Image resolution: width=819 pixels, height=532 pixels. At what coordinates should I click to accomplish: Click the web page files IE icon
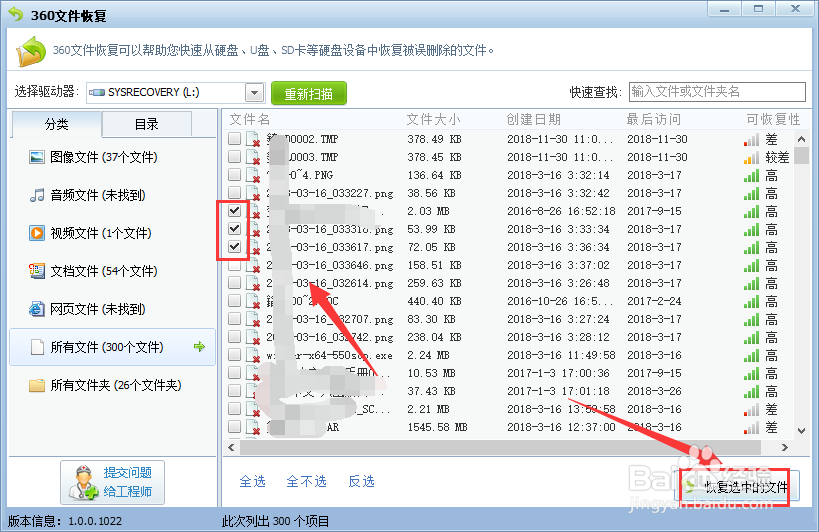click(37, 309)
